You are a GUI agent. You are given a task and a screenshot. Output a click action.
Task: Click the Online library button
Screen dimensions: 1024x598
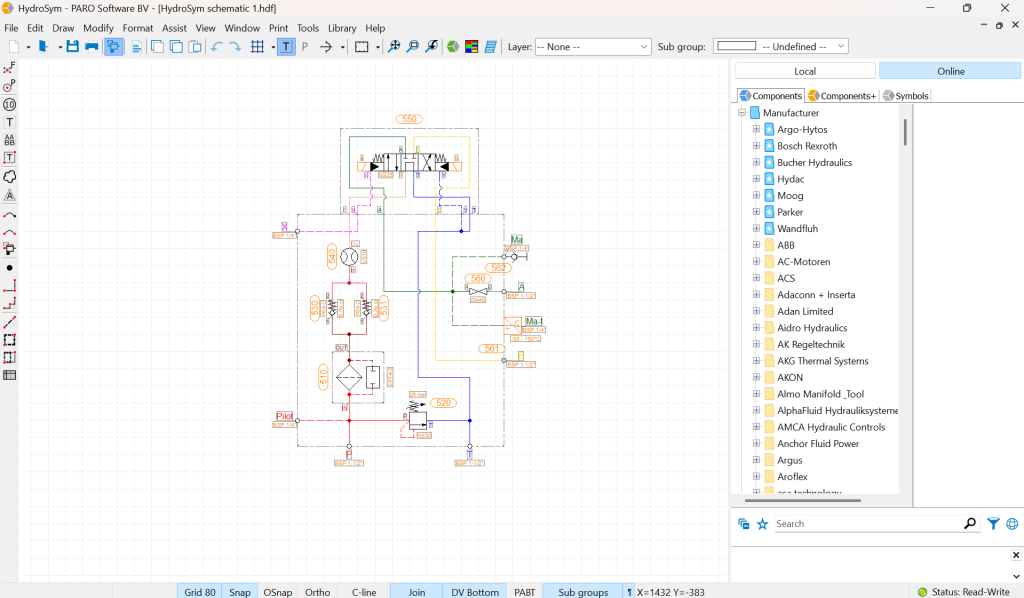click(x=951, y=71)
